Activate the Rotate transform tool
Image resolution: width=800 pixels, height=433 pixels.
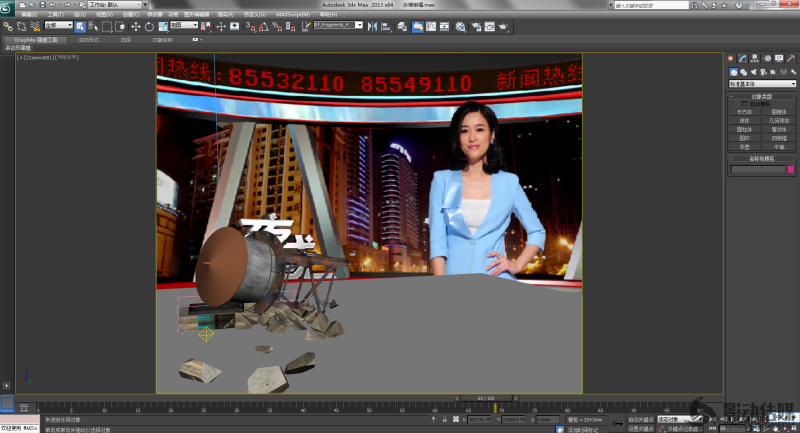(x=148, y=26)
